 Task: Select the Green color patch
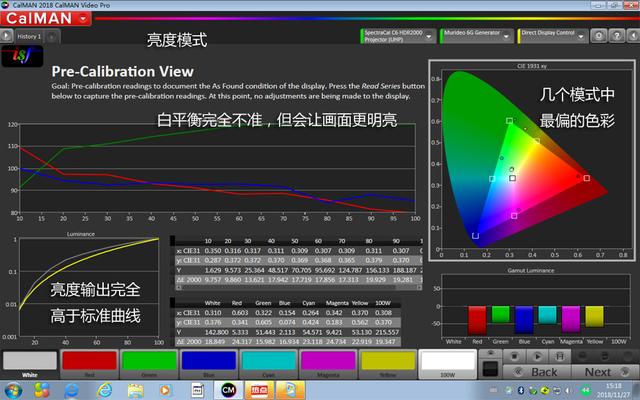coord(149,364)
